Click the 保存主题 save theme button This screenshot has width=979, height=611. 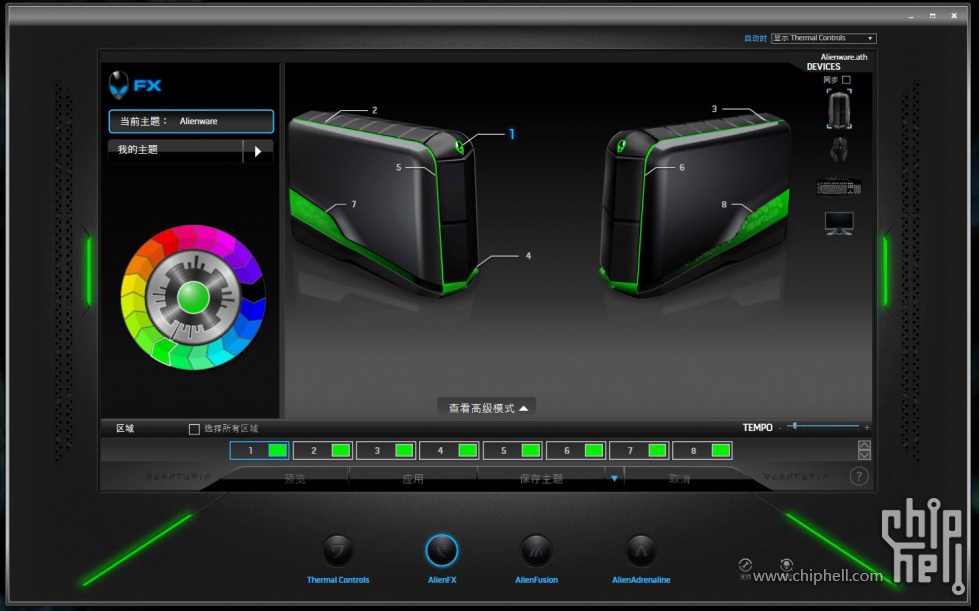(541, 479)
